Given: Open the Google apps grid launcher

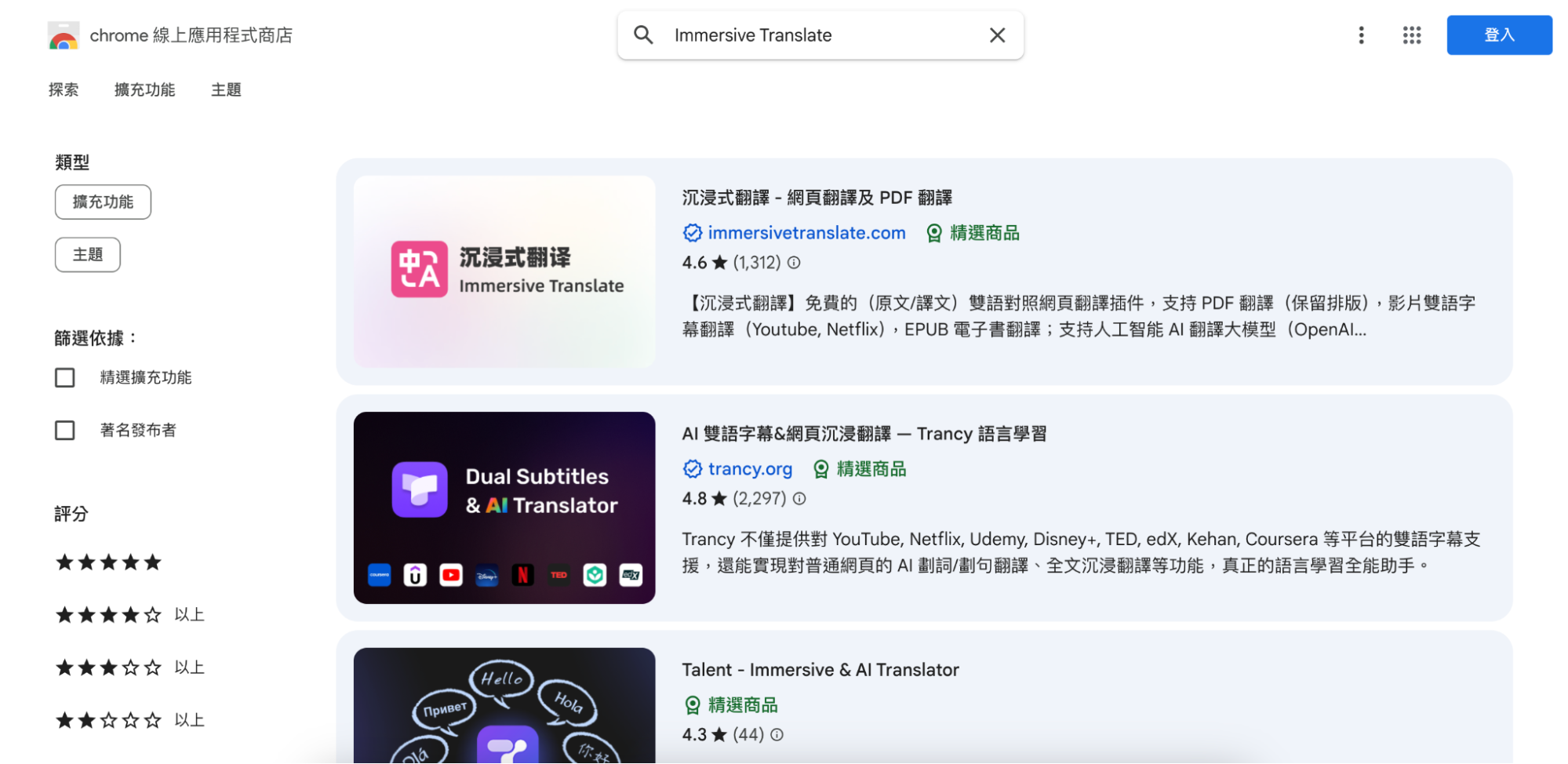Looking at the screenshot, I should click(1412, 35).
